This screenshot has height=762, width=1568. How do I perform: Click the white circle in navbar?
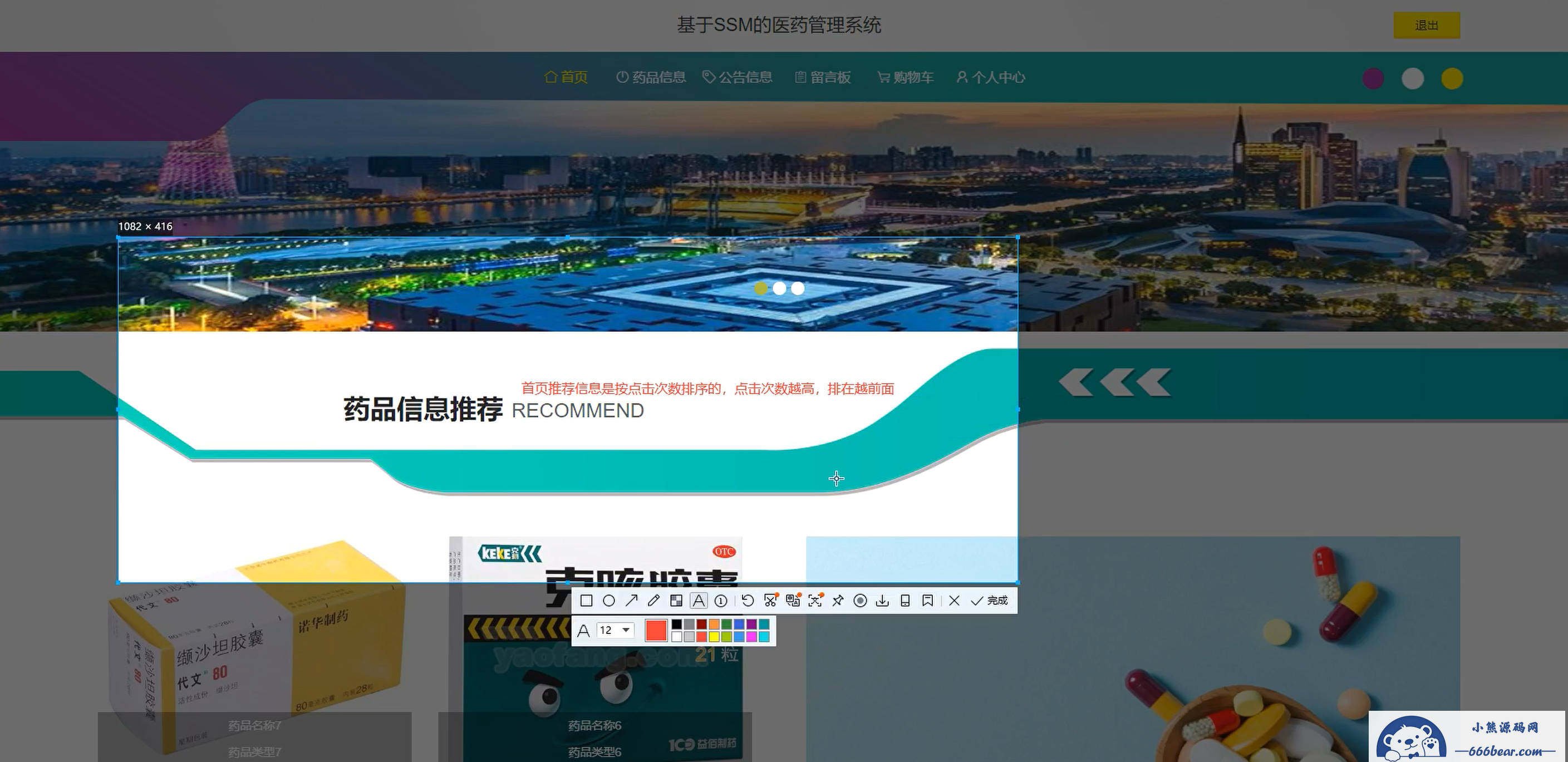(1413, 78)
